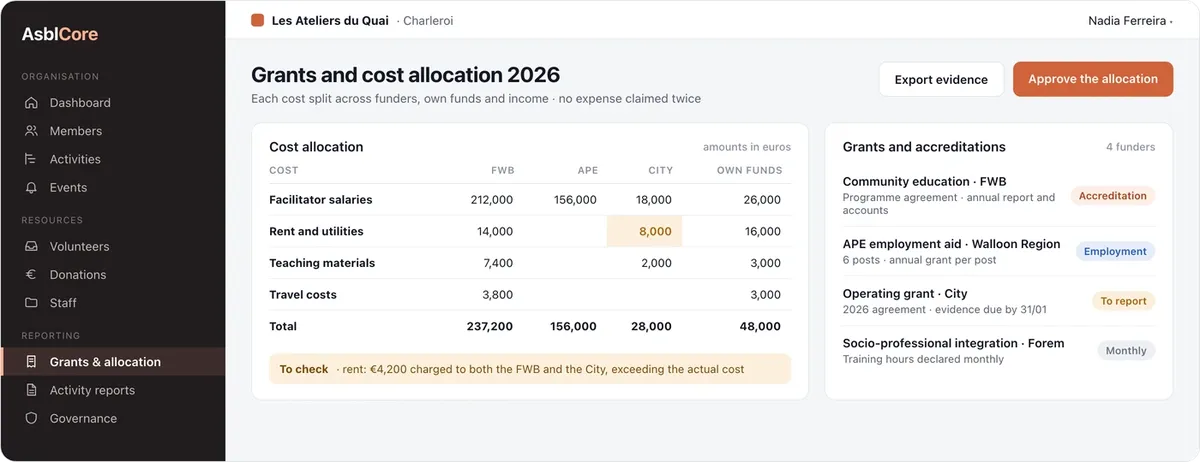Select the Travel costs row label

(303, 295)
